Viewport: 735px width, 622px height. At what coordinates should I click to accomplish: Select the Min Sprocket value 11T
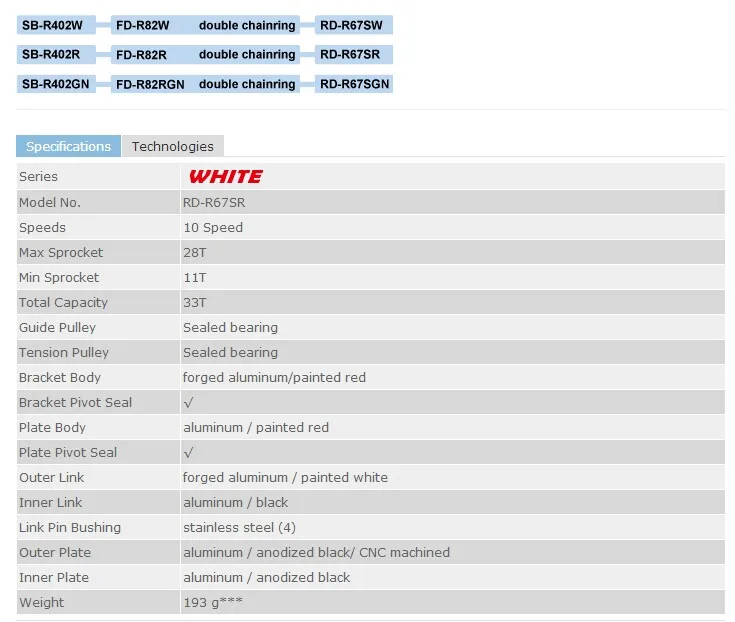(195, 277)
